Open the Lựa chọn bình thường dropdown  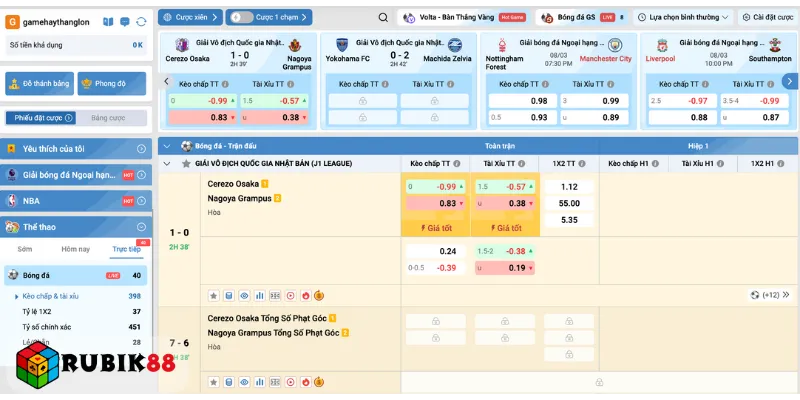pyautogui.click(x=688, y=17)
